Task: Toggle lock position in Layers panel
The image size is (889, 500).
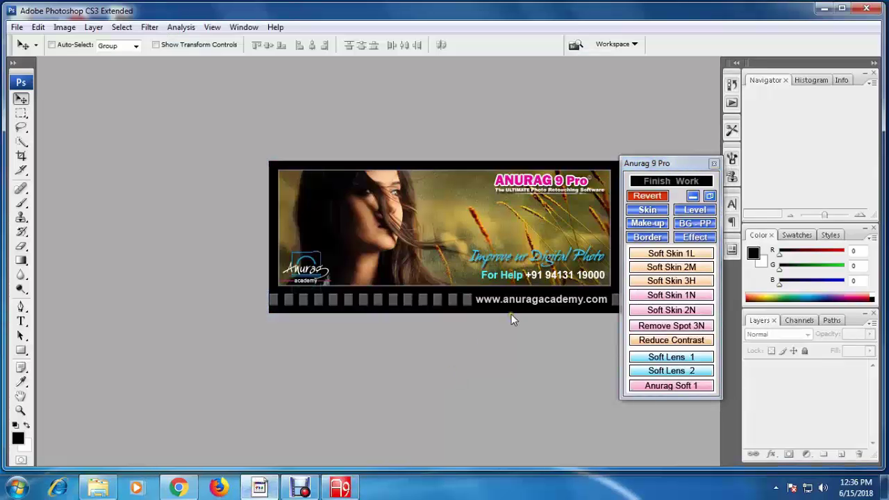Action: pyautogui.click(x=794, y=351)
